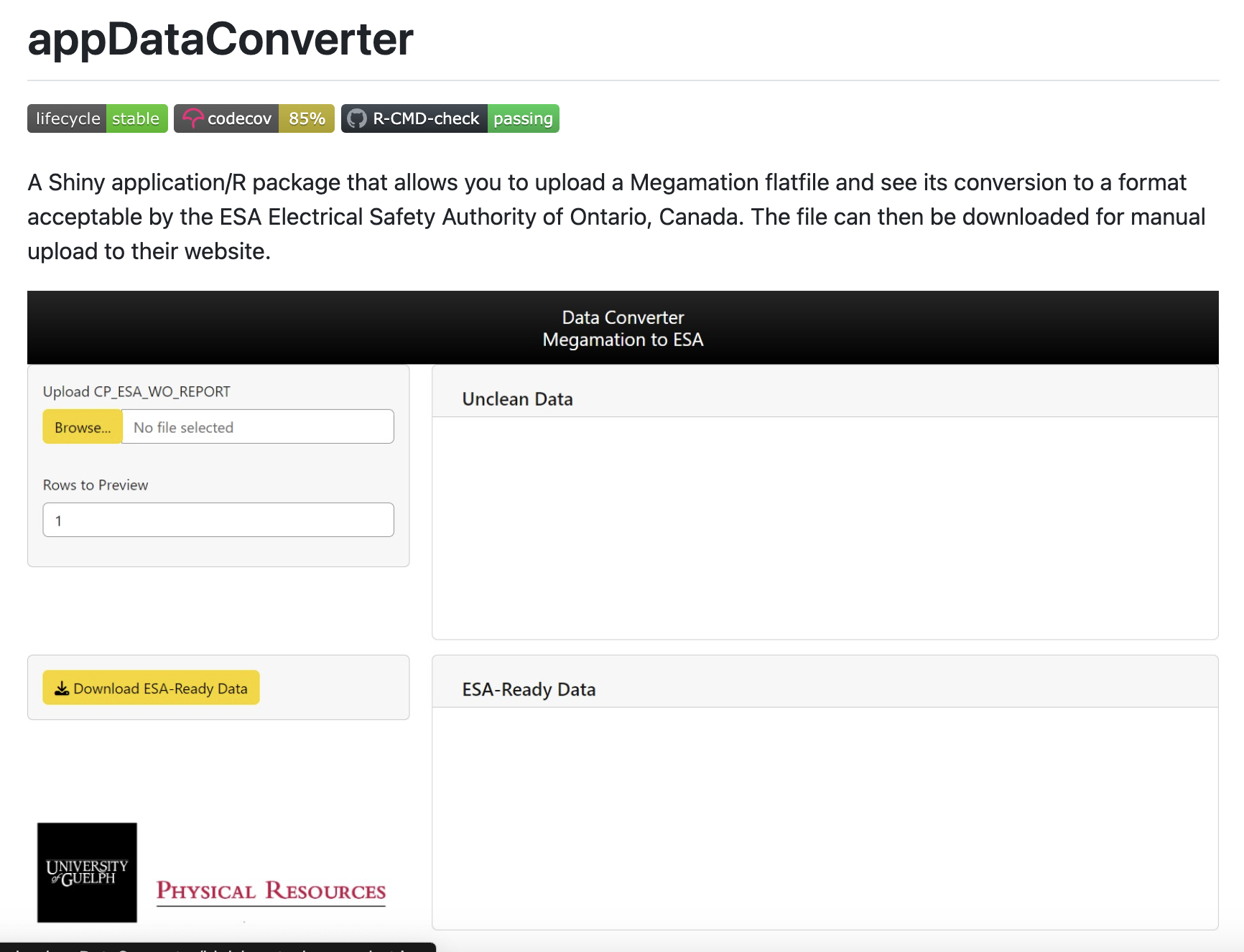Click the codecov umbrella icon

pos(194,118)
